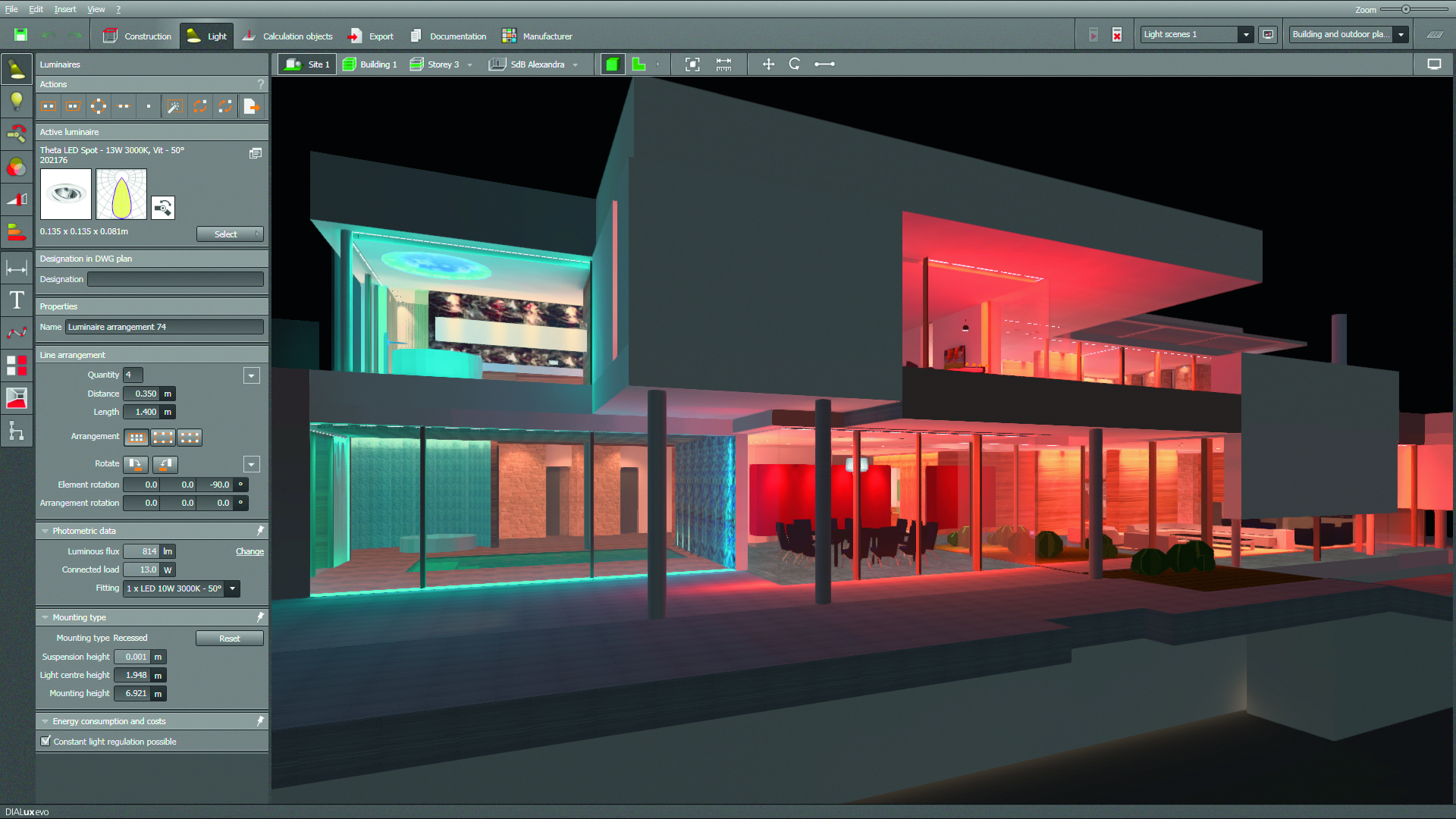Screen dimensions: 1456x819
Task: Click the Change luminous flux link
Action: (x=249, y=551)
